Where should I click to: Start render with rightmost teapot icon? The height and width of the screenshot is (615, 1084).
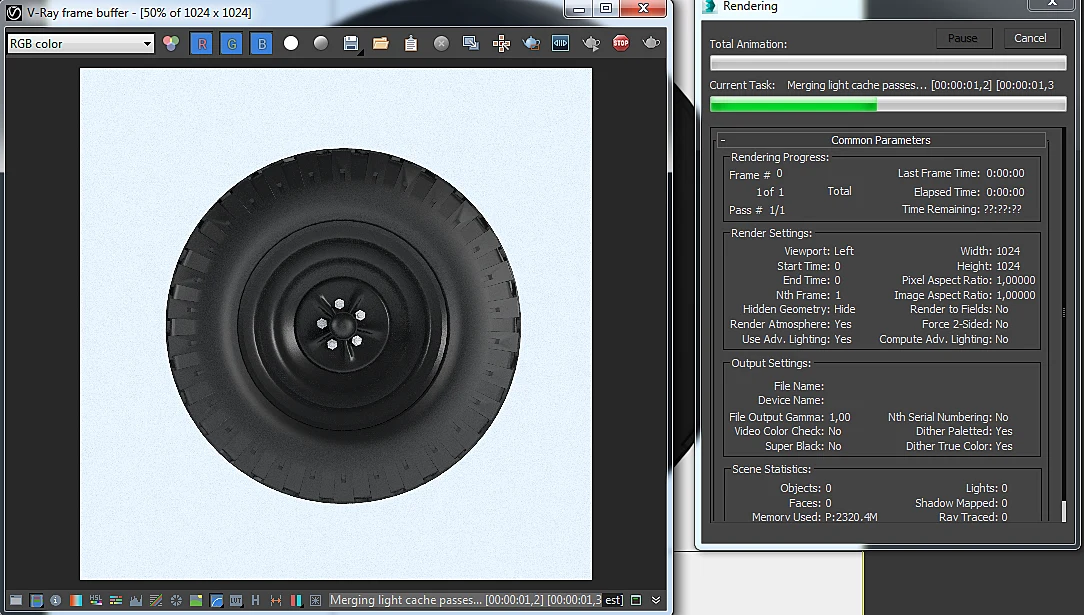coord(651,44)
